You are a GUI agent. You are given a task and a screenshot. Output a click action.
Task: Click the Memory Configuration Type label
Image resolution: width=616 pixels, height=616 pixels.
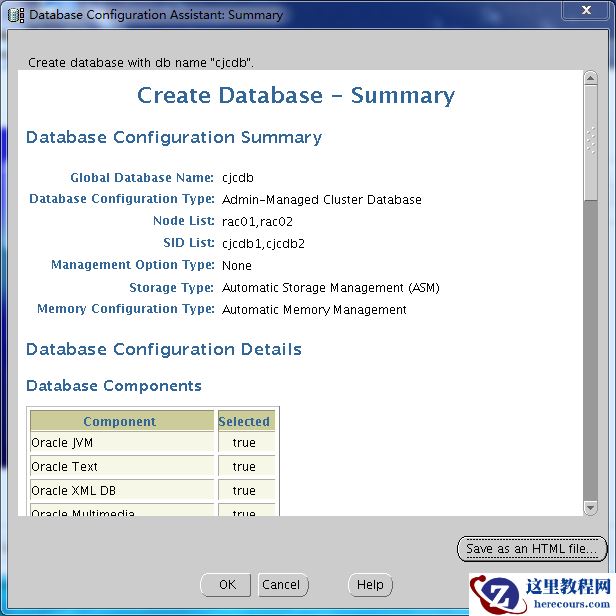pyautogui.click(x=126, y=309)
